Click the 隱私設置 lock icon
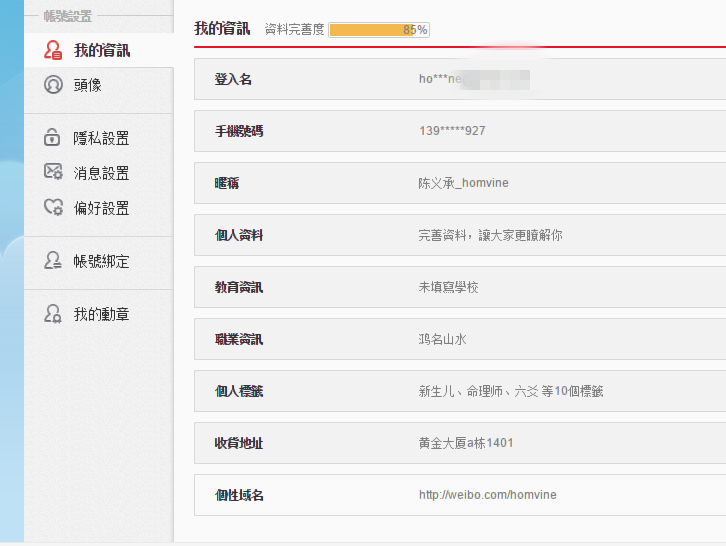 pyautogui.click(x=54, y=138)
